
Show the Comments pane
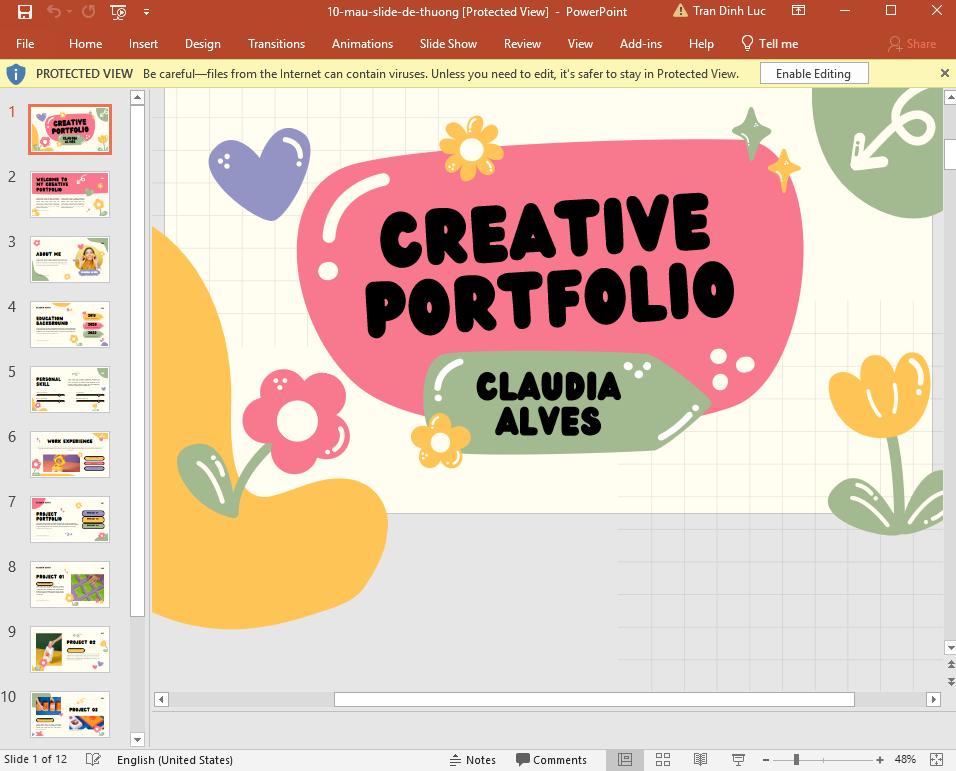click(551, 759)
